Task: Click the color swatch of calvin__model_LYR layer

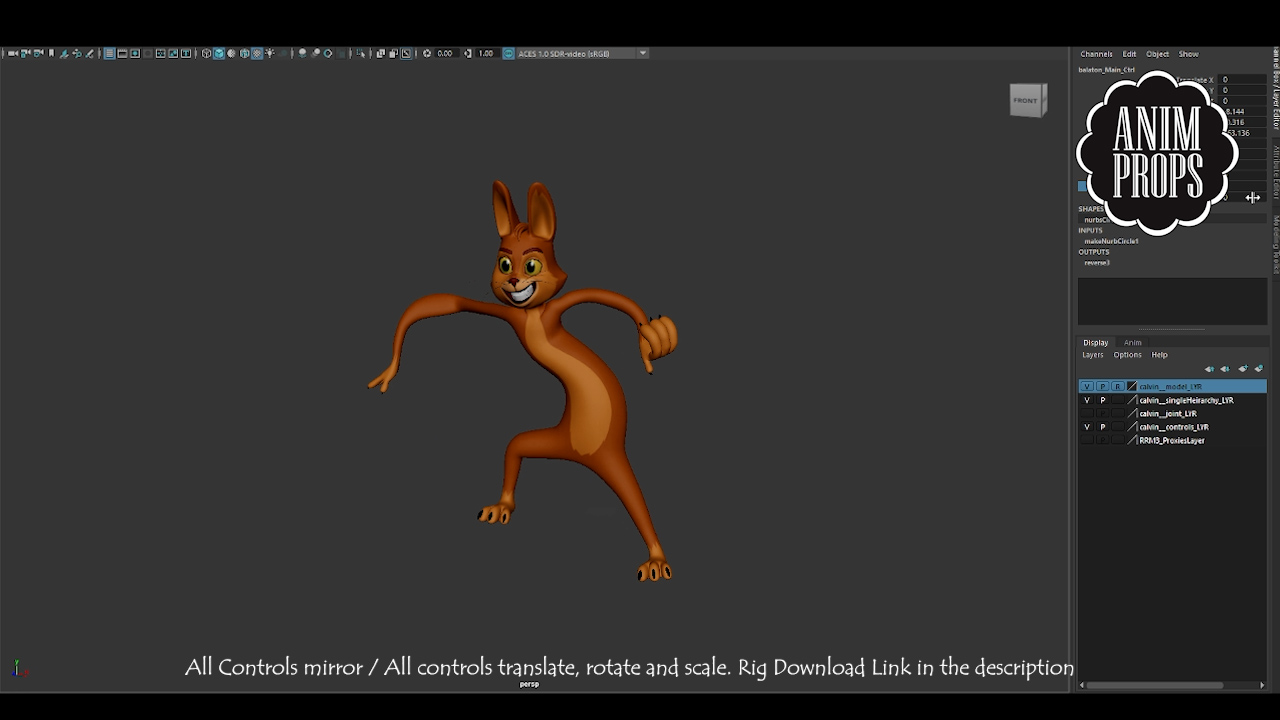Action: click(1131, 386)
